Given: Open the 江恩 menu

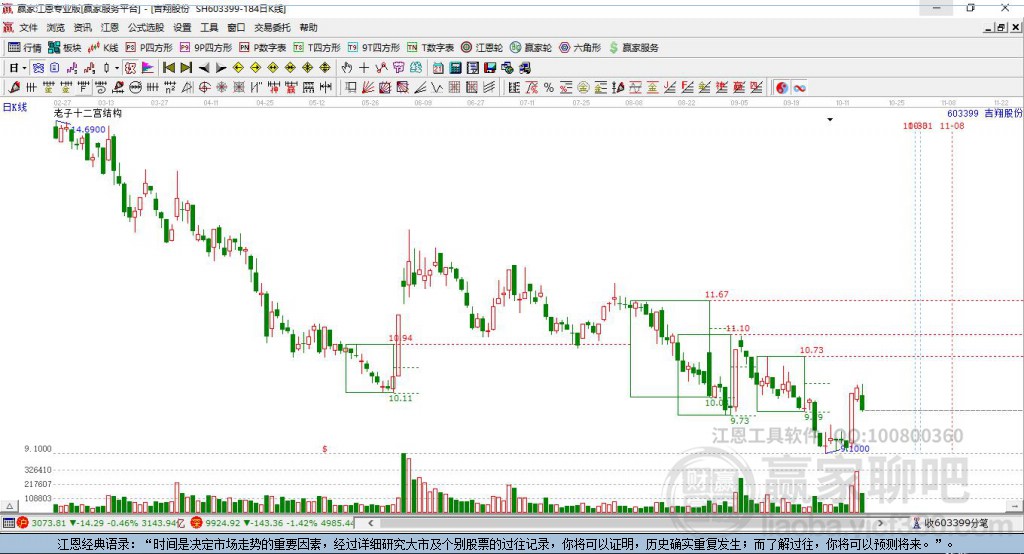Looking at the screenshot, I should (x=110, y=27).
